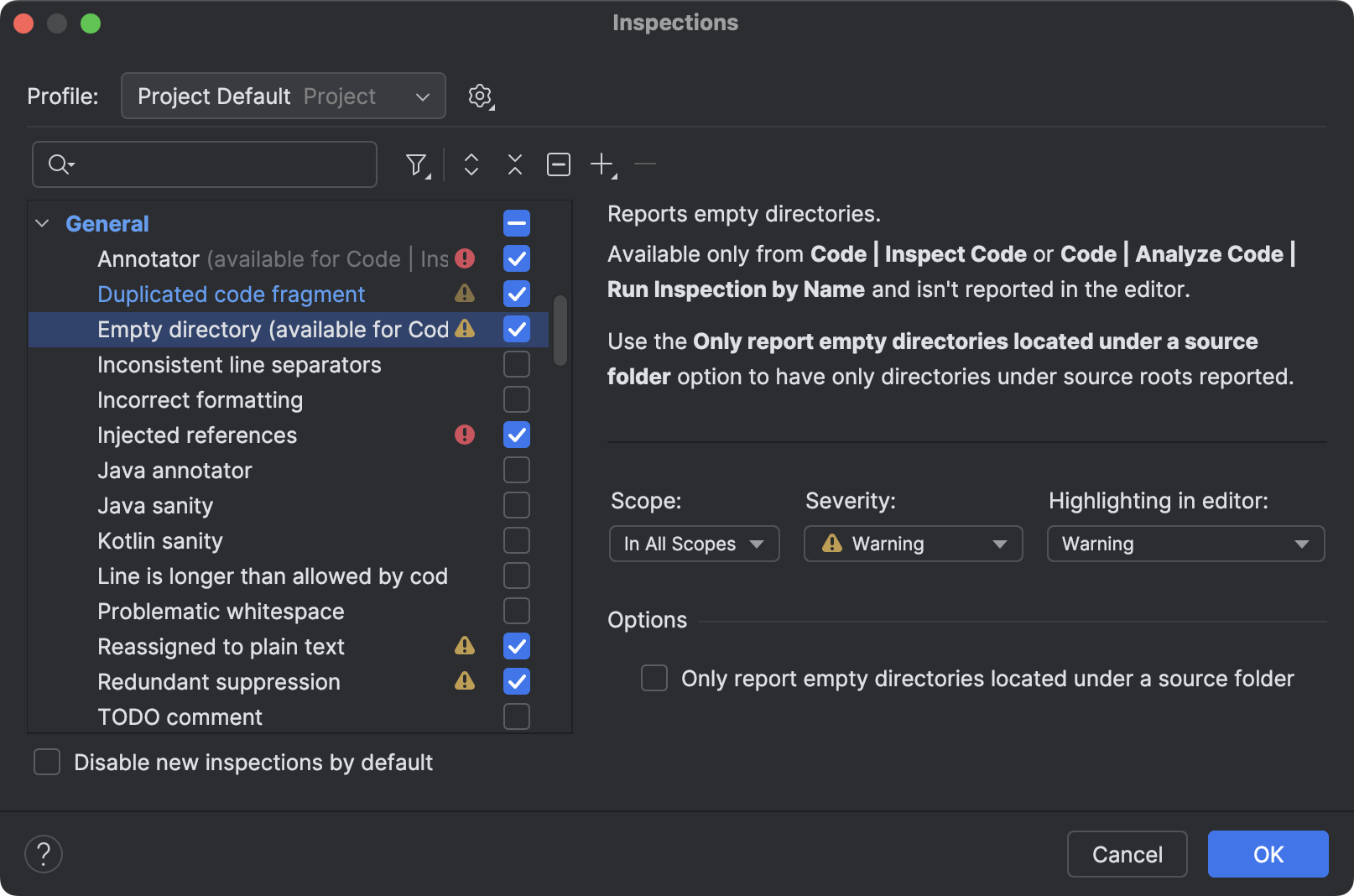
Task: Check Only report empty directories under source folder
Action: [x=654, y=678]
